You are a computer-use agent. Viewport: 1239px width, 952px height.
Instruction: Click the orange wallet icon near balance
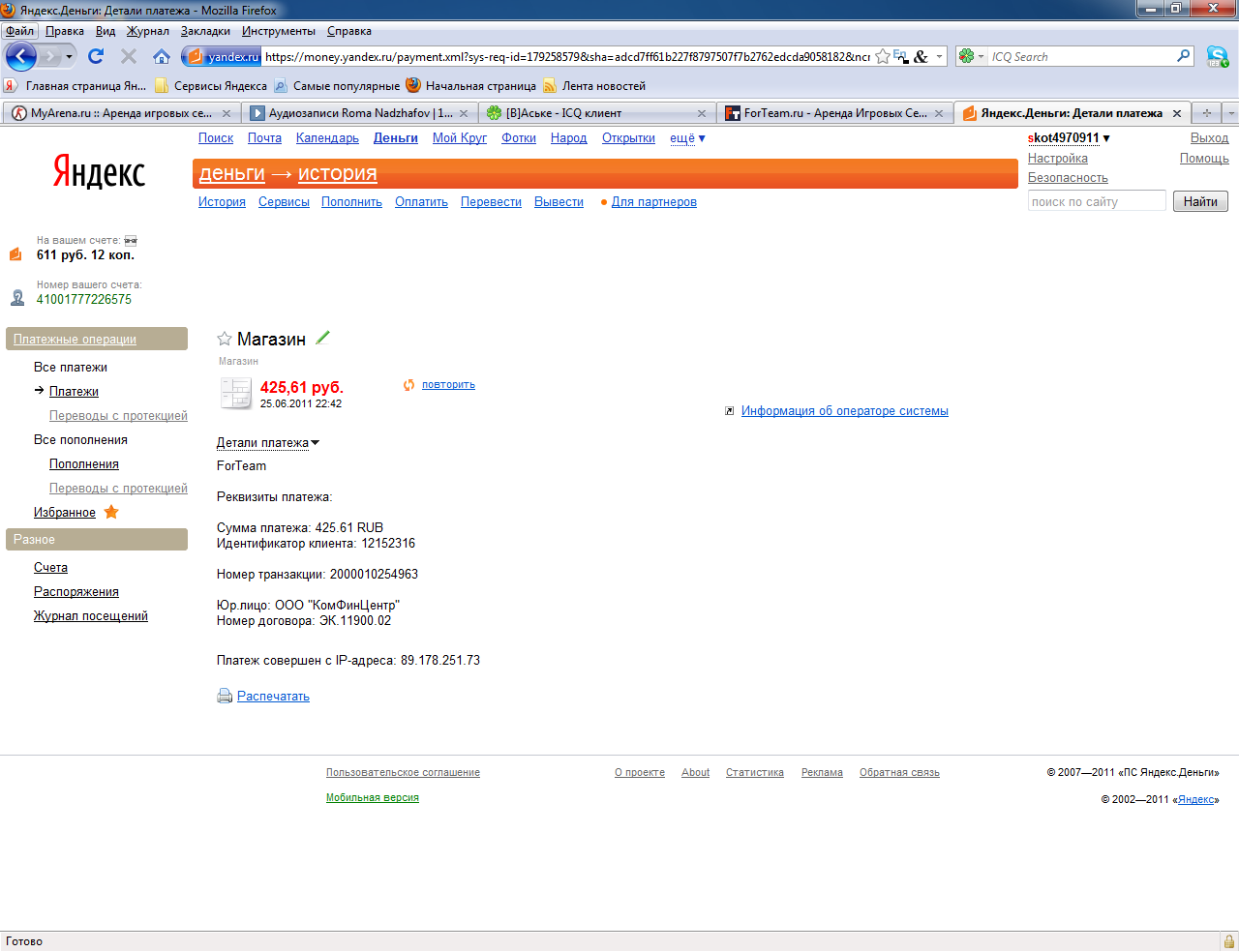15,254
